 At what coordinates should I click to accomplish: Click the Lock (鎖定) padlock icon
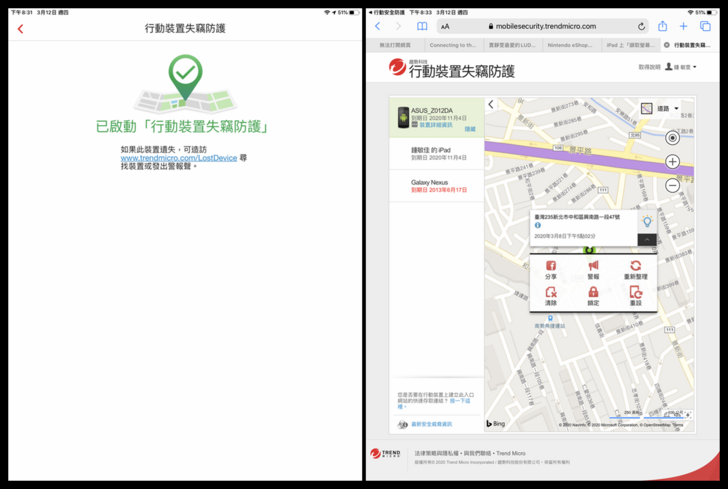pos(593,292)
